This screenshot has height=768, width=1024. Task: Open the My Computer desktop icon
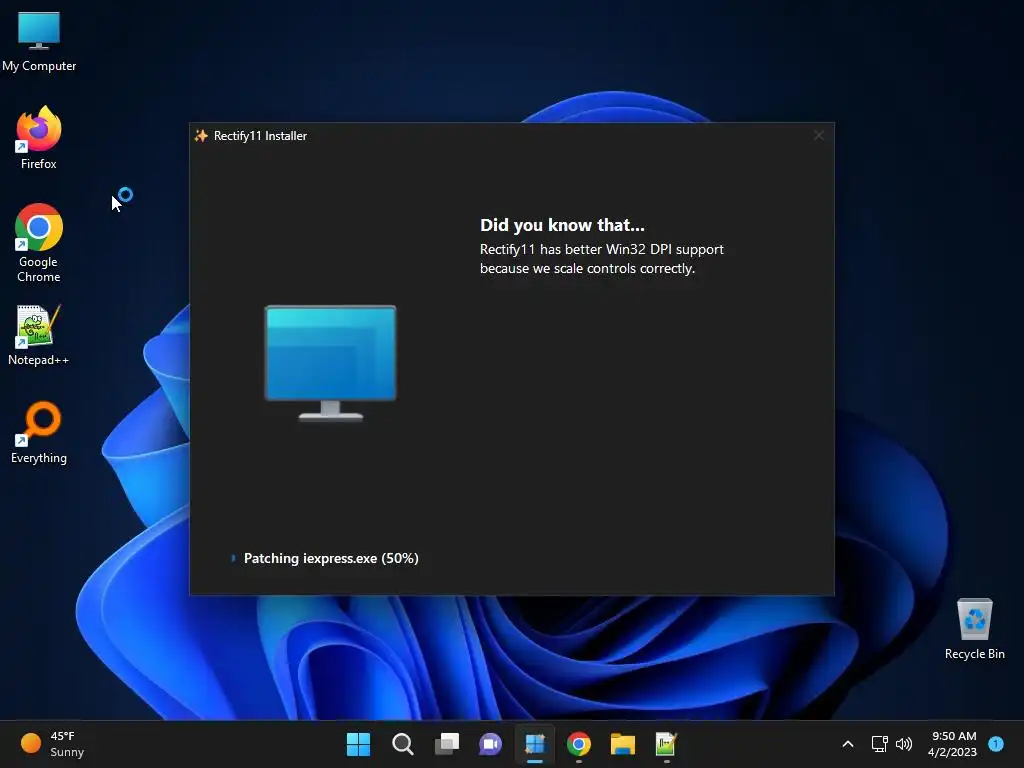coord(39,40)
